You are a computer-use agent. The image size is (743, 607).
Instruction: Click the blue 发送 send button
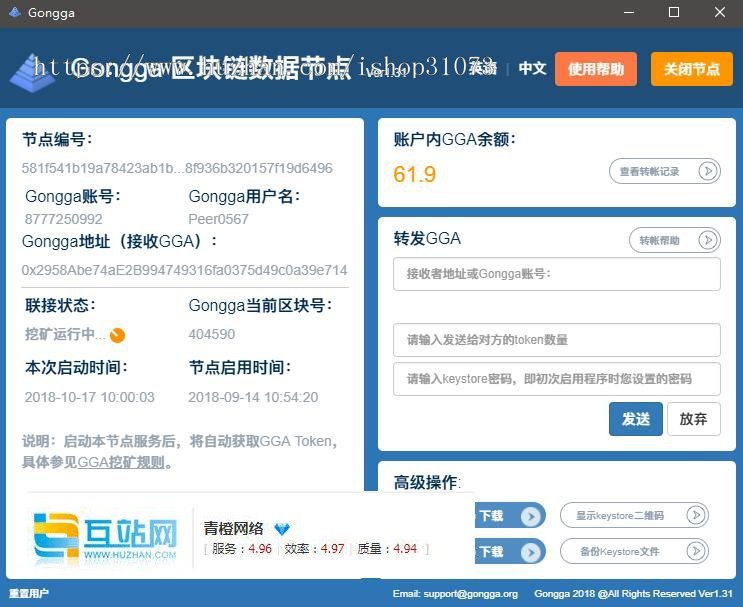[635, 419]
